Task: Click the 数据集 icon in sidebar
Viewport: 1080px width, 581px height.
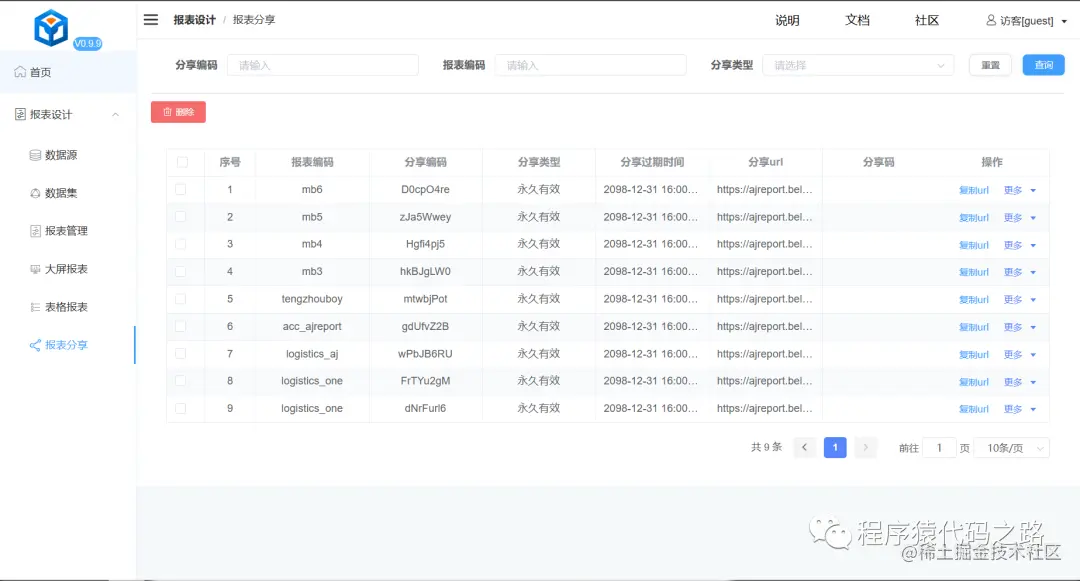Action: (x=35, y=193)
